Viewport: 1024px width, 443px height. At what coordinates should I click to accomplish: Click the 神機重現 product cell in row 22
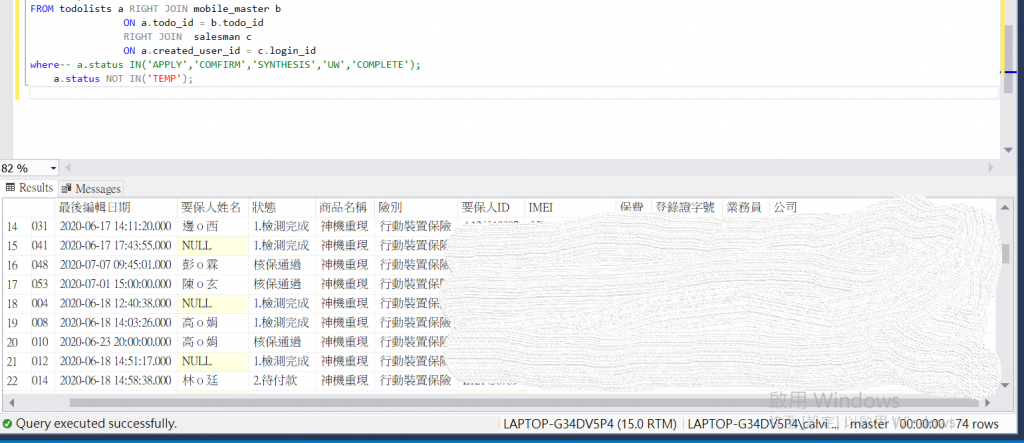[345, 381]
